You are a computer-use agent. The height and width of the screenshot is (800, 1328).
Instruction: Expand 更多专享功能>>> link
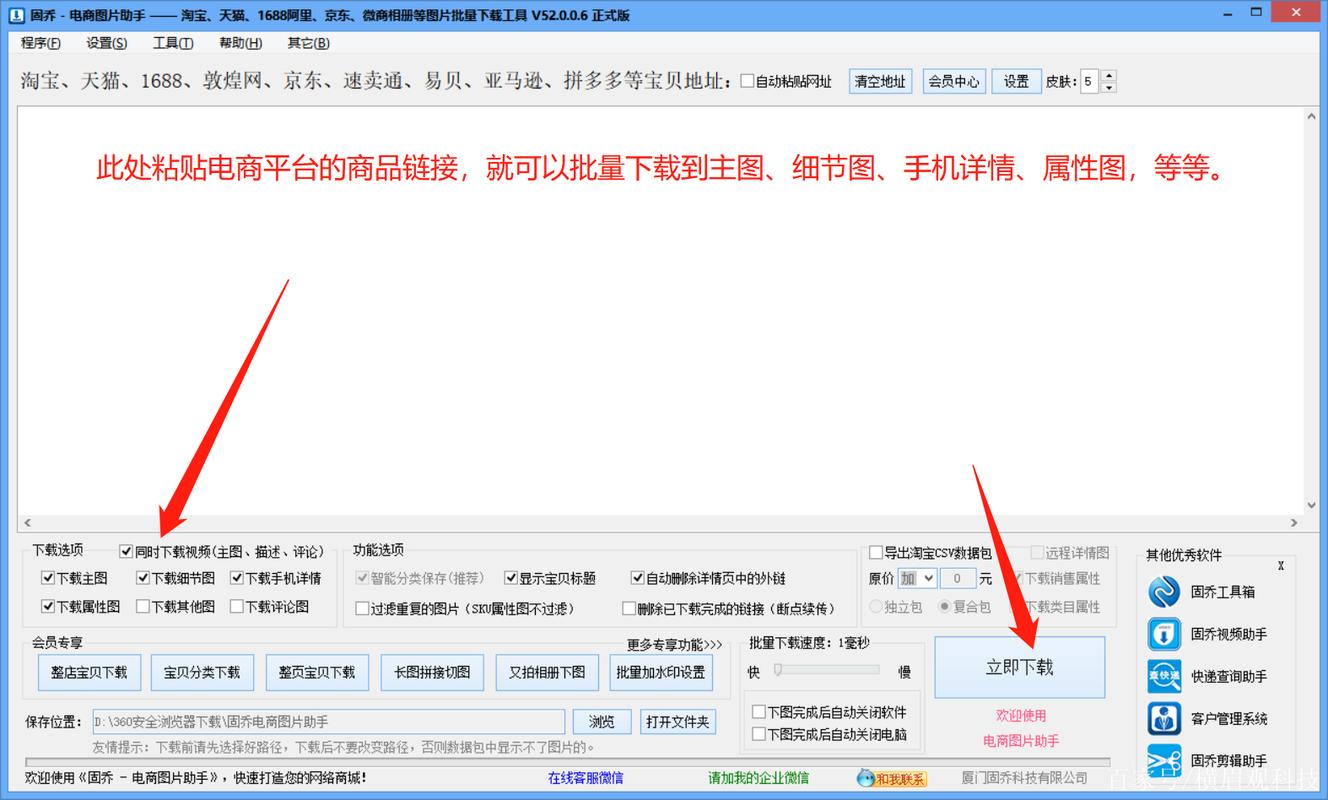pos(674,645)
